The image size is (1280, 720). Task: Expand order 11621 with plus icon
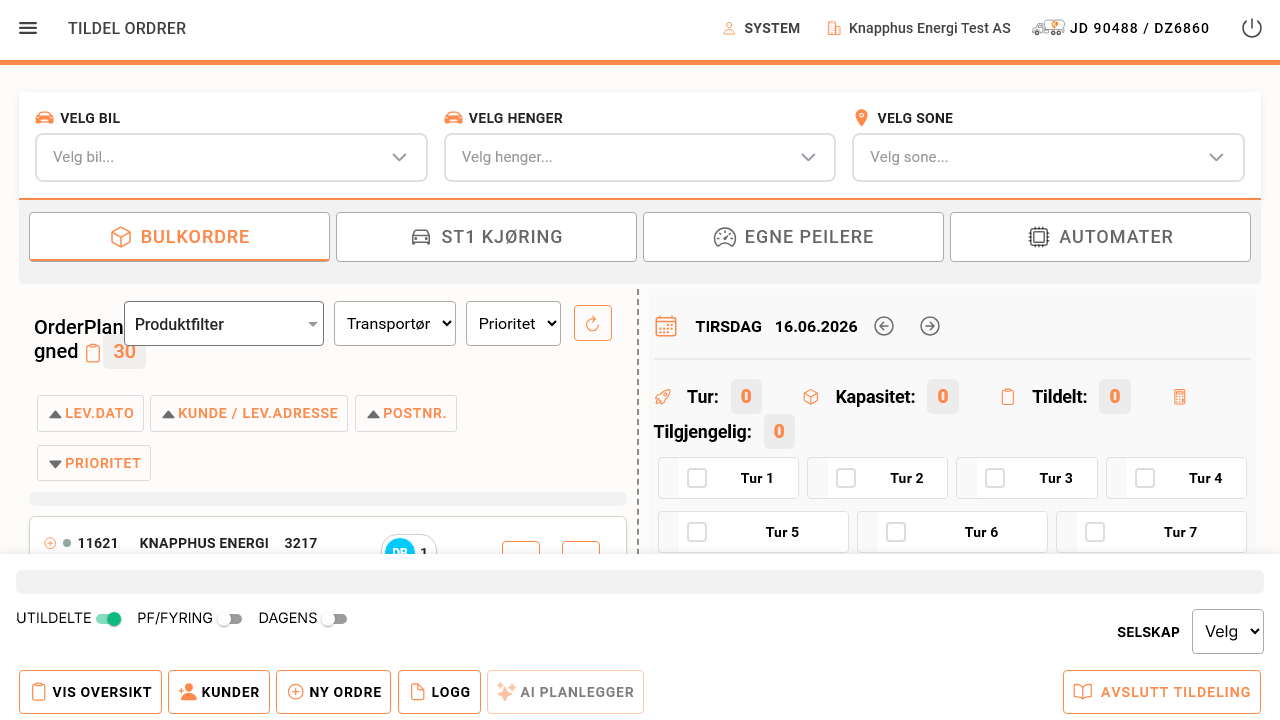click(50, 543)
